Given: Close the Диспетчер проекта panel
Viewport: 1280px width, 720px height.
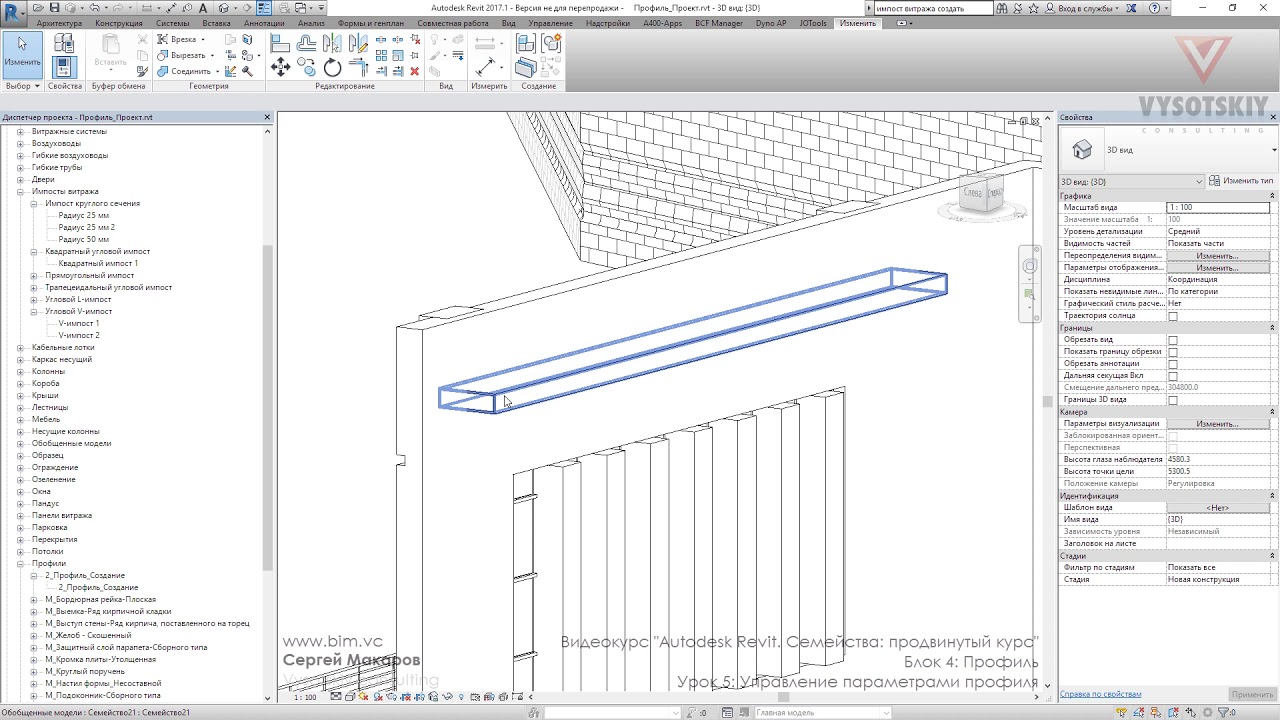Looking at the screenshot, I should [267, 117].
